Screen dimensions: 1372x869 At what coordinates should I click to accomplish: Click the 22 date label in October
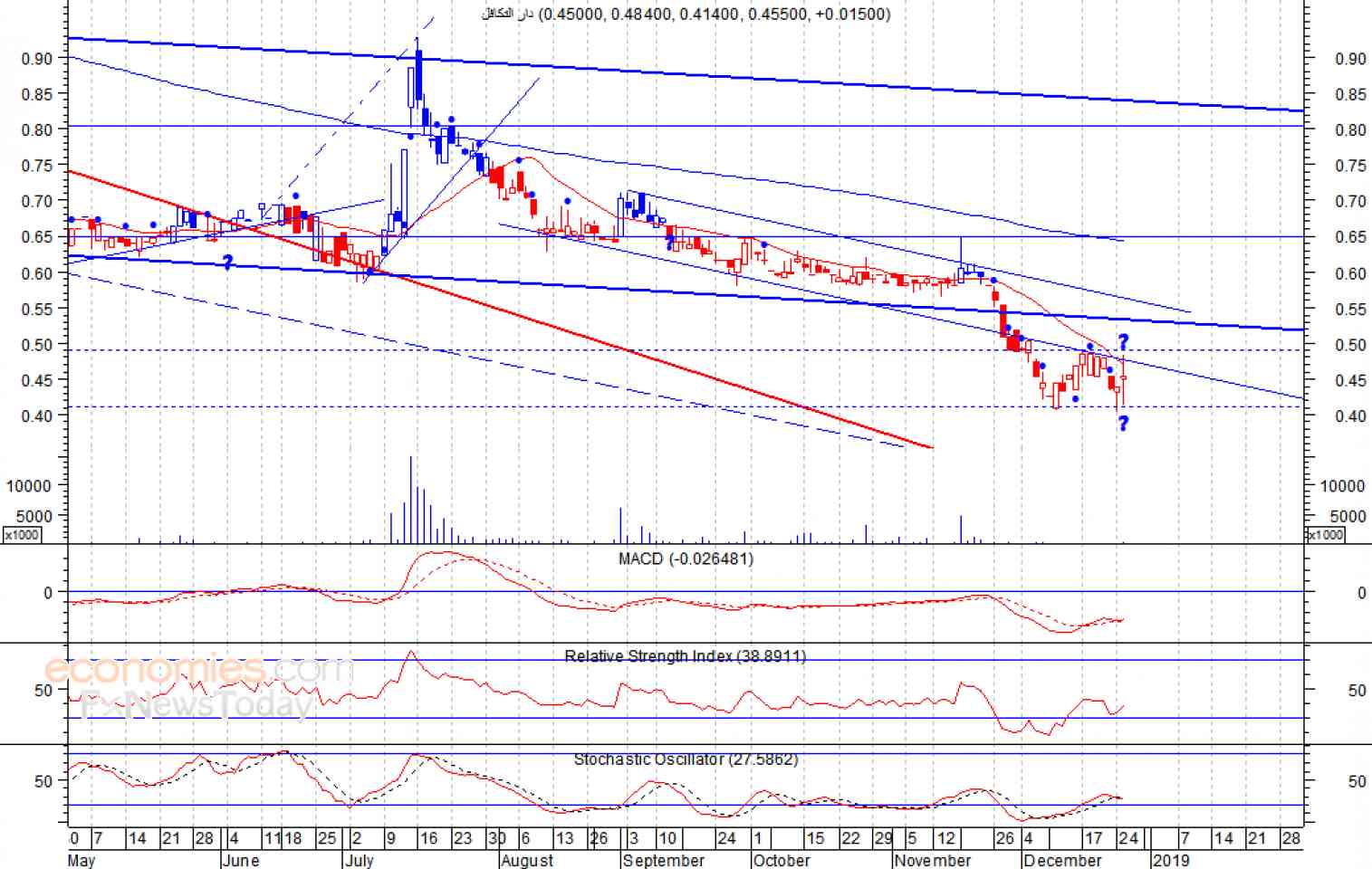coord(850,838)
